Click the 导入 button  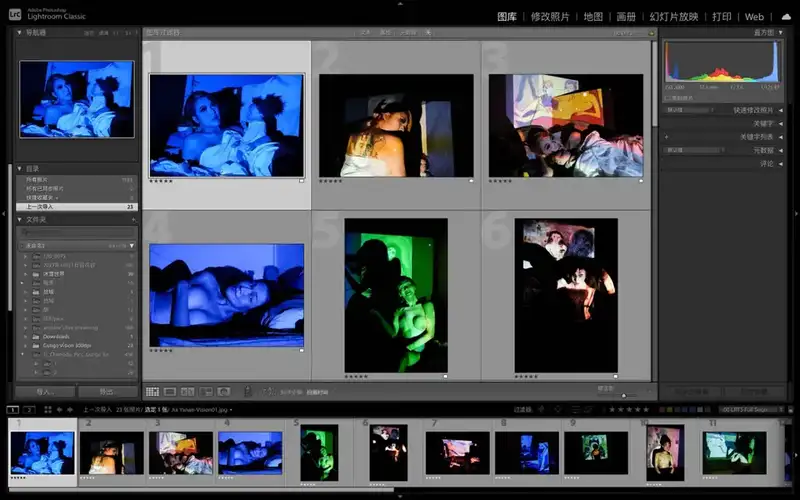pos(46,392)
